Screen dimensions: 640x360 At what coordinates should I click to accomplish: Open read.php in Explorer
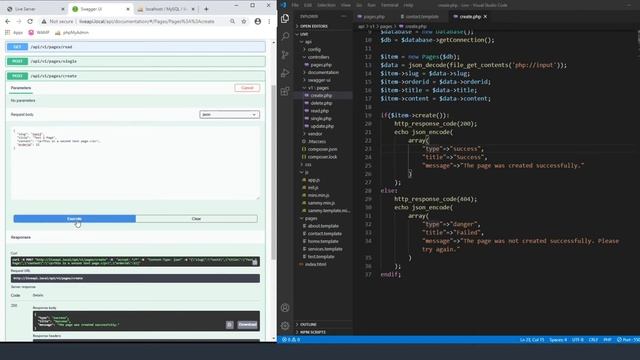tap(319, 111)
